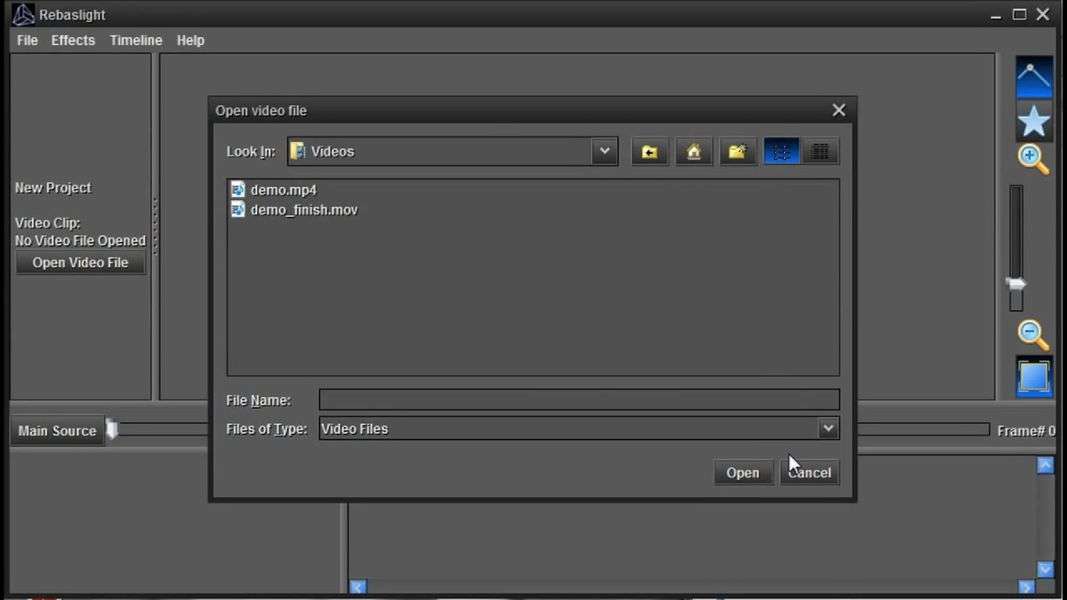Click the timeline scroll up arrow

coord(1045,465)
